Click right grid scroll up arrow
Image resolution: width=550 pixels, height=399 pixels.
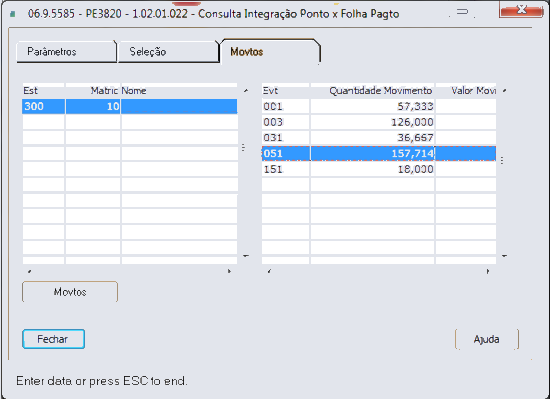coord(504,90)
